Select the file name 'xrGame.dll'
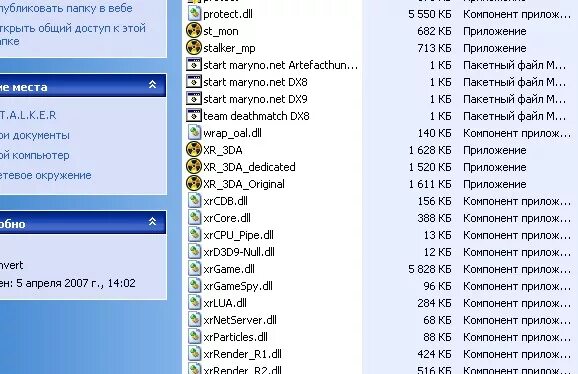 point(229,269)
